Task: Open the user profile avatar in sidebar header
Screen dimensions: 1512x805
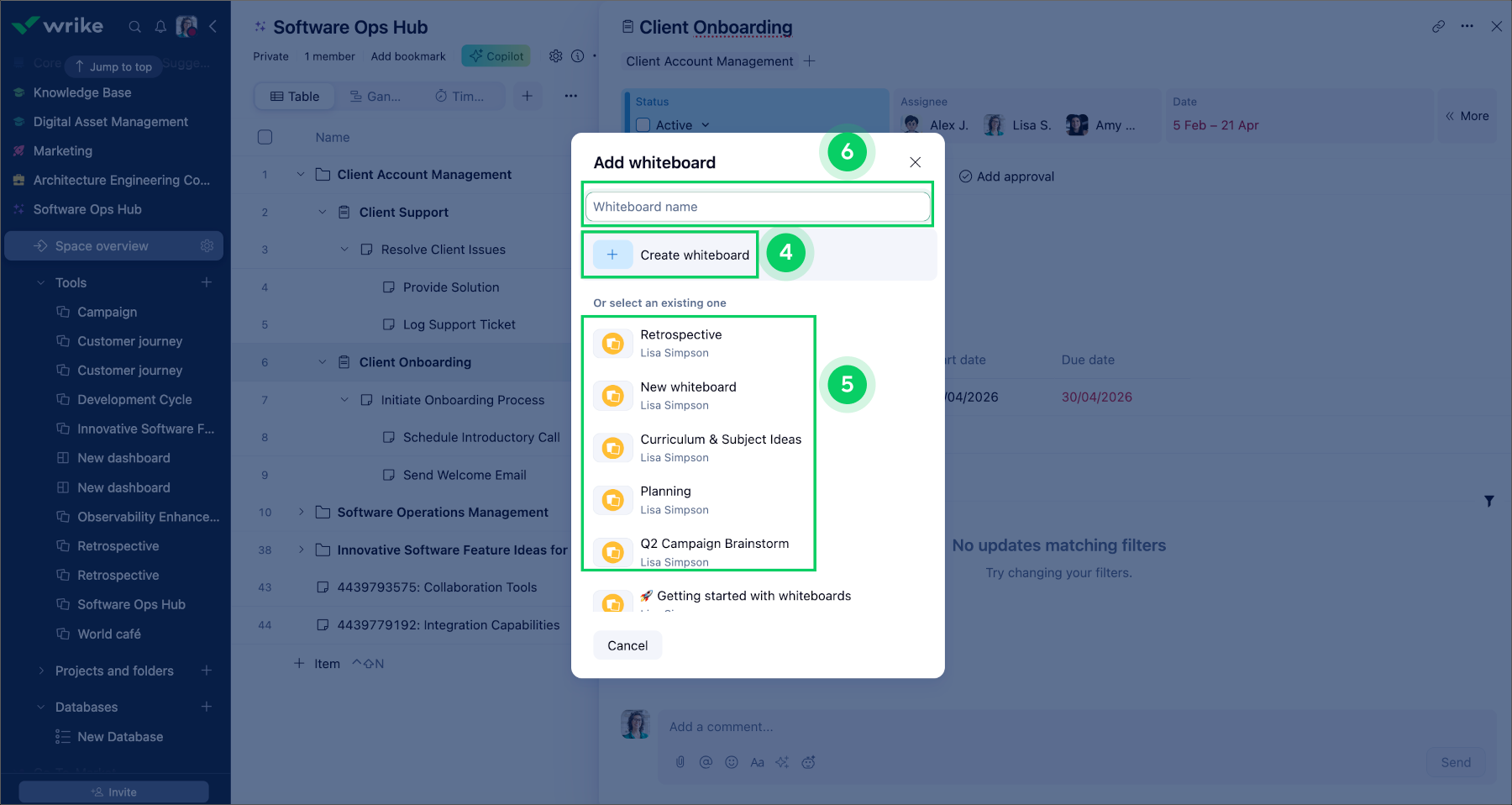Action: (186, 27)
